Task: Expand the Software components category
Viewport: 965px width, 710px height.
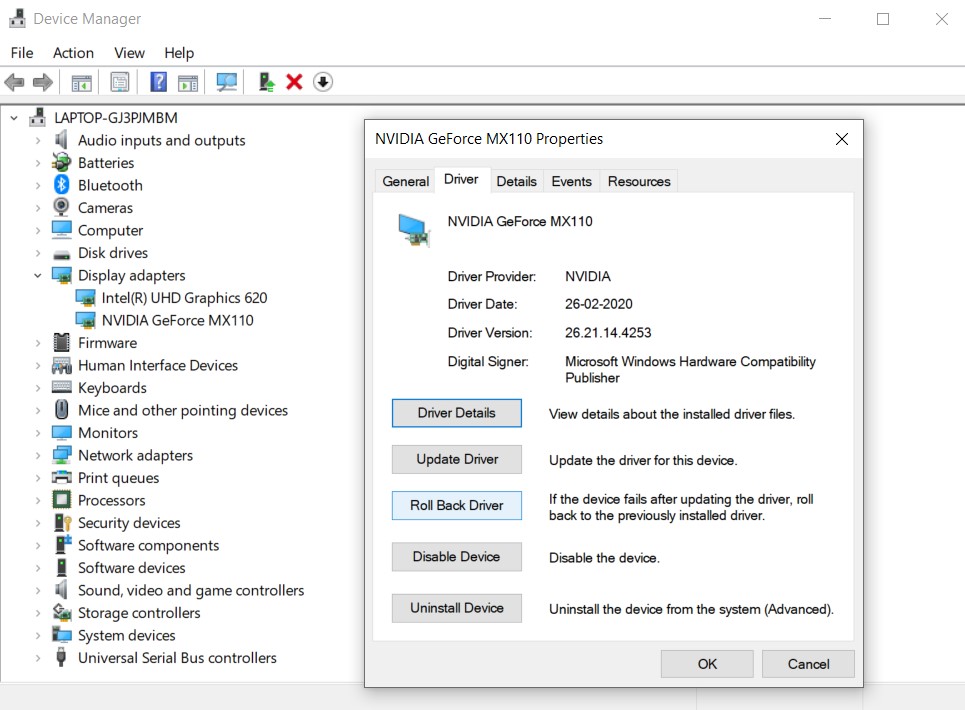Action: point(38,546)
